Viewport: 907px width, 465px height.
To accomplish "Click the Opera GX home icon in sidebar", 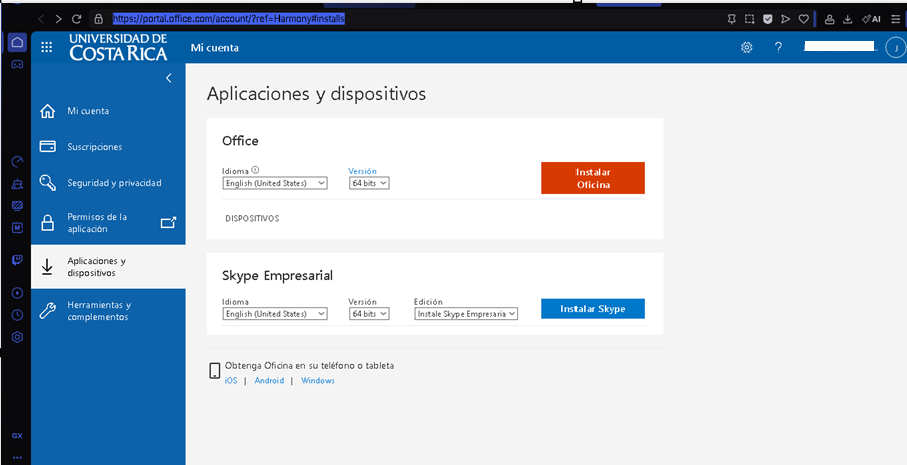I will 17,42.
